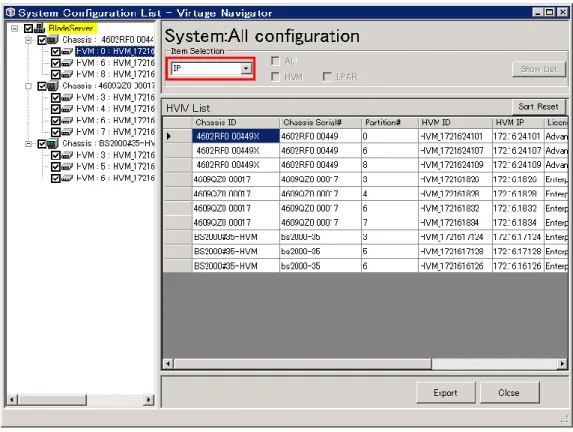Sort by the HVM ID column header
The height and width of the screenshot is (432, 573).
[455, 122]
